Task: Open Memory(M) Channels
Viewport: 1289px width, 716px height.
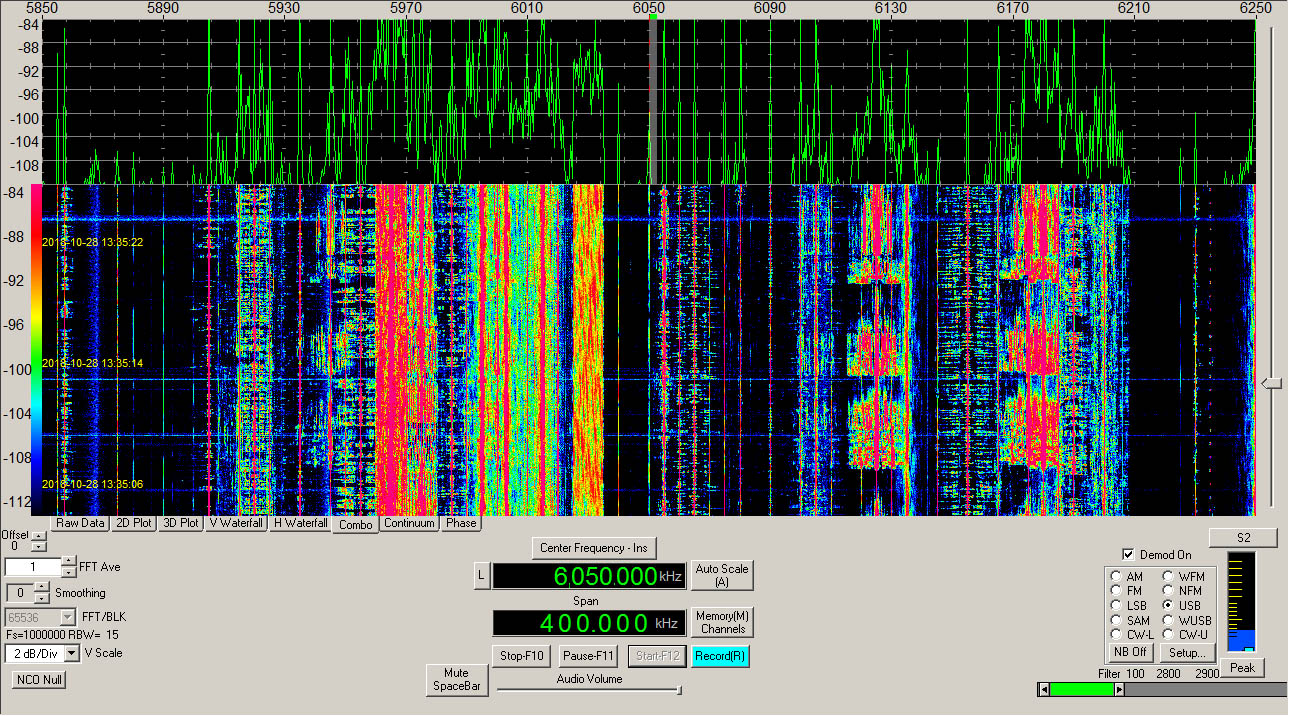Action: coord(722,622)
